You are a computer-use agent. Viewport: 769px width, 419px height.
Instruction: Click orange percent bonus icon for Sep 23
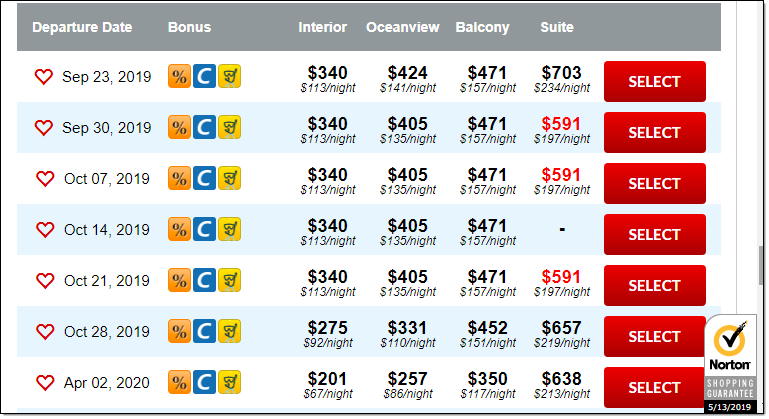[179, 77]
